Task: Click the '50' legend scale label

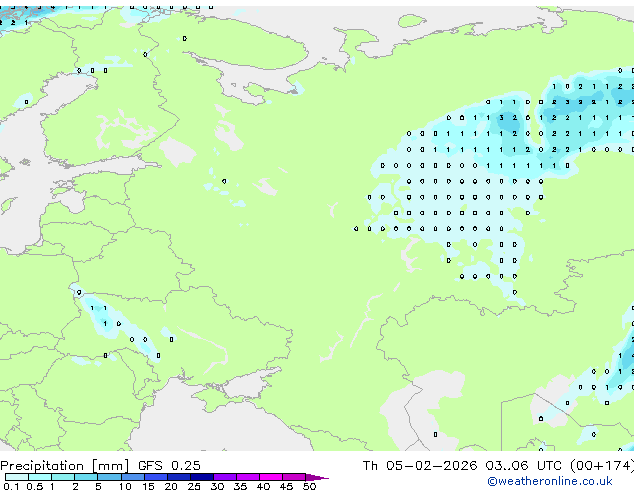Action: [x=309, y=486]
